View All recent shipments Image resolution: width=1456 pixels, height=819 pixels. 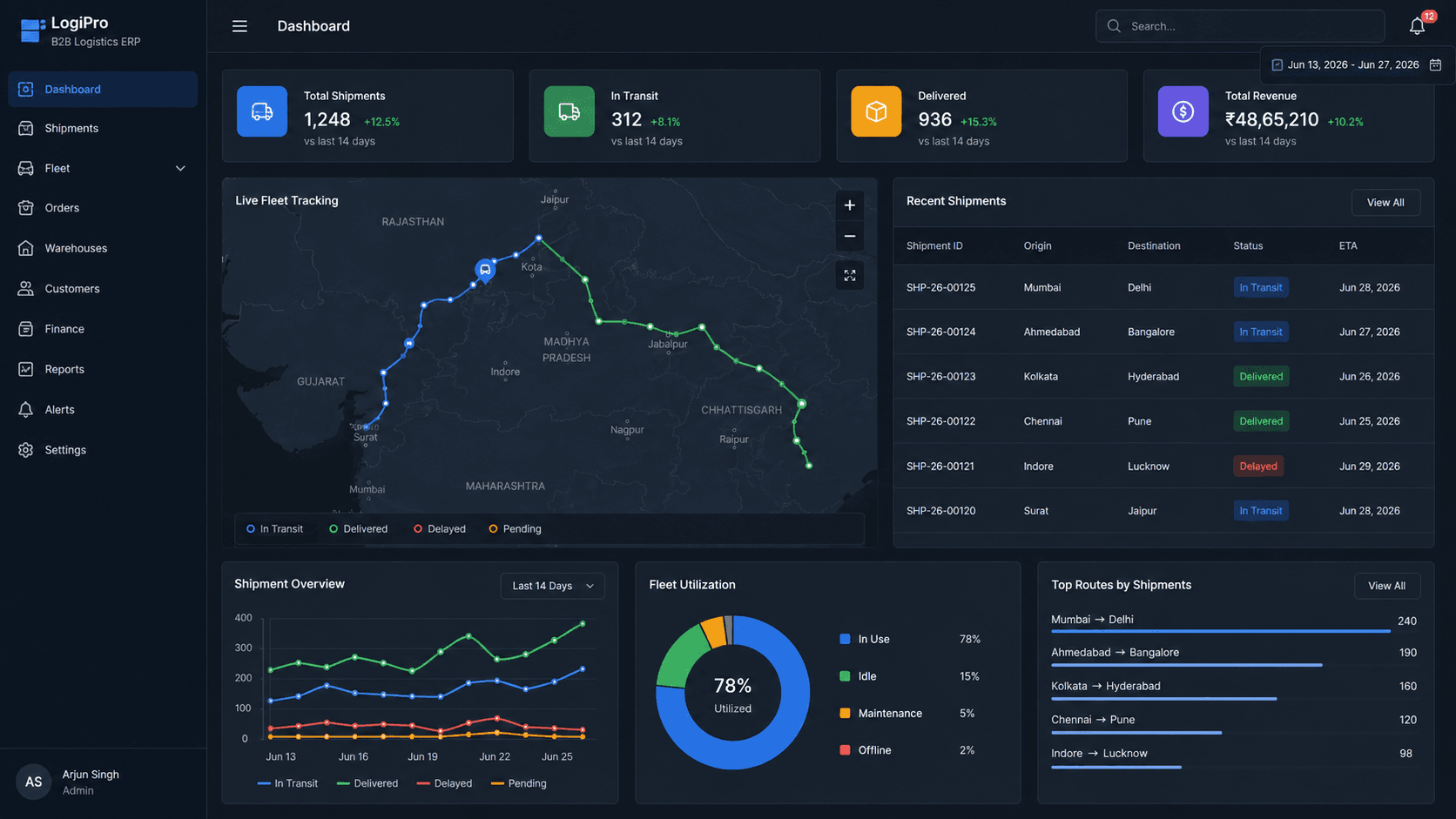(x=1385, y=203)
